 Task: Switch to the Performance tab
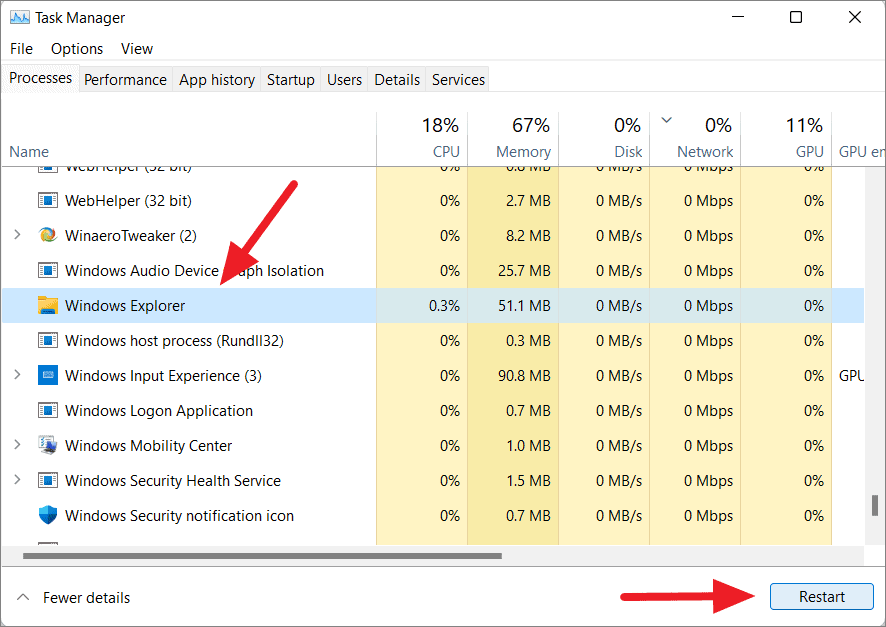(125, 80)
